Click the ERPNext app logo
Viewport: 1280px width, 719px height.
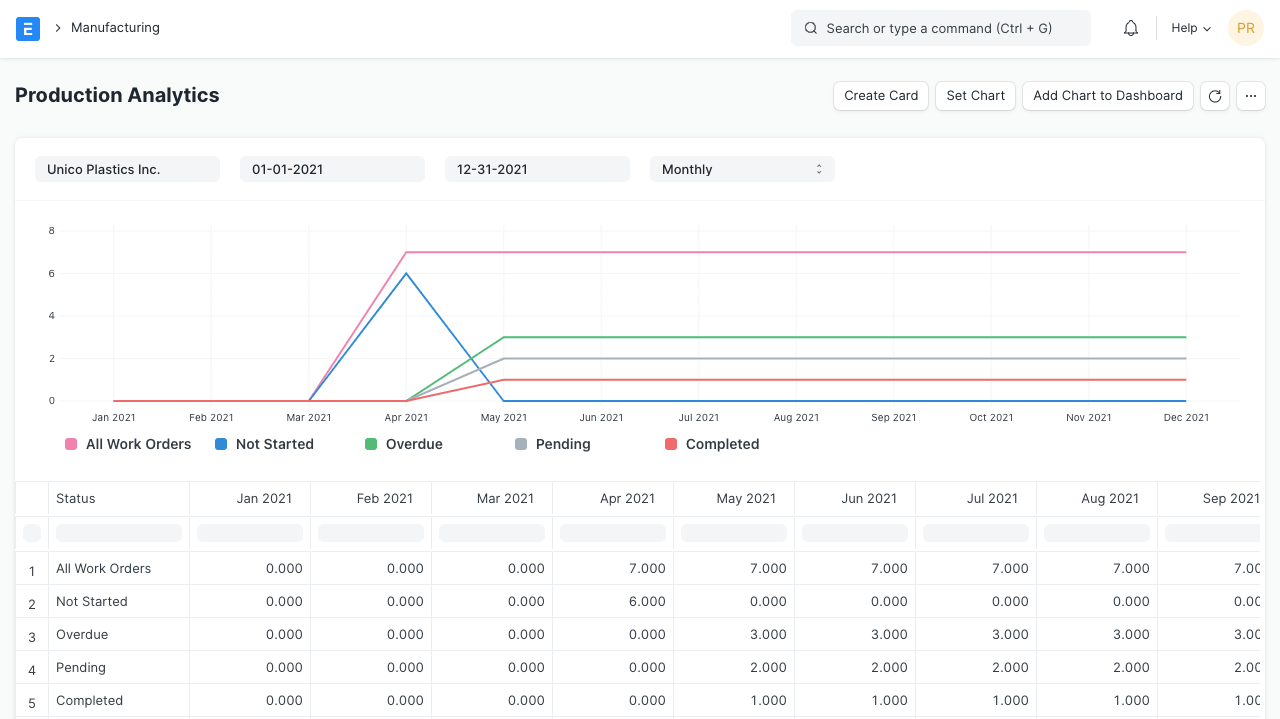click(x=27, y=28)
